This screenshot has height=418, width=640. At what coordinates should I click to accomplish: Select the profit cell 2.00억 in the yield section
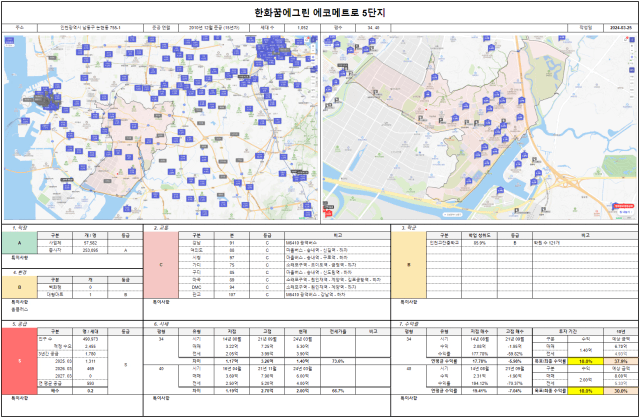(586, 380)
